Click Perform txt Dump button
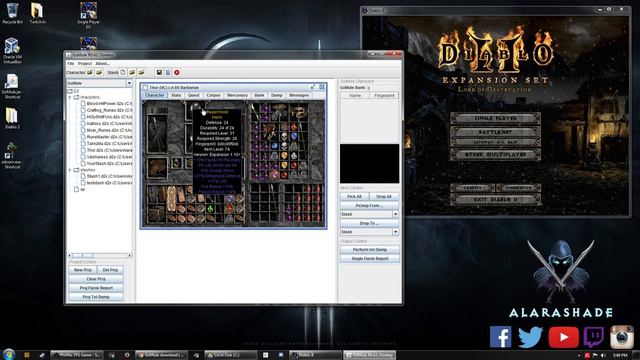Viewport: 640px width, 360px height. (x=369, y=249)
